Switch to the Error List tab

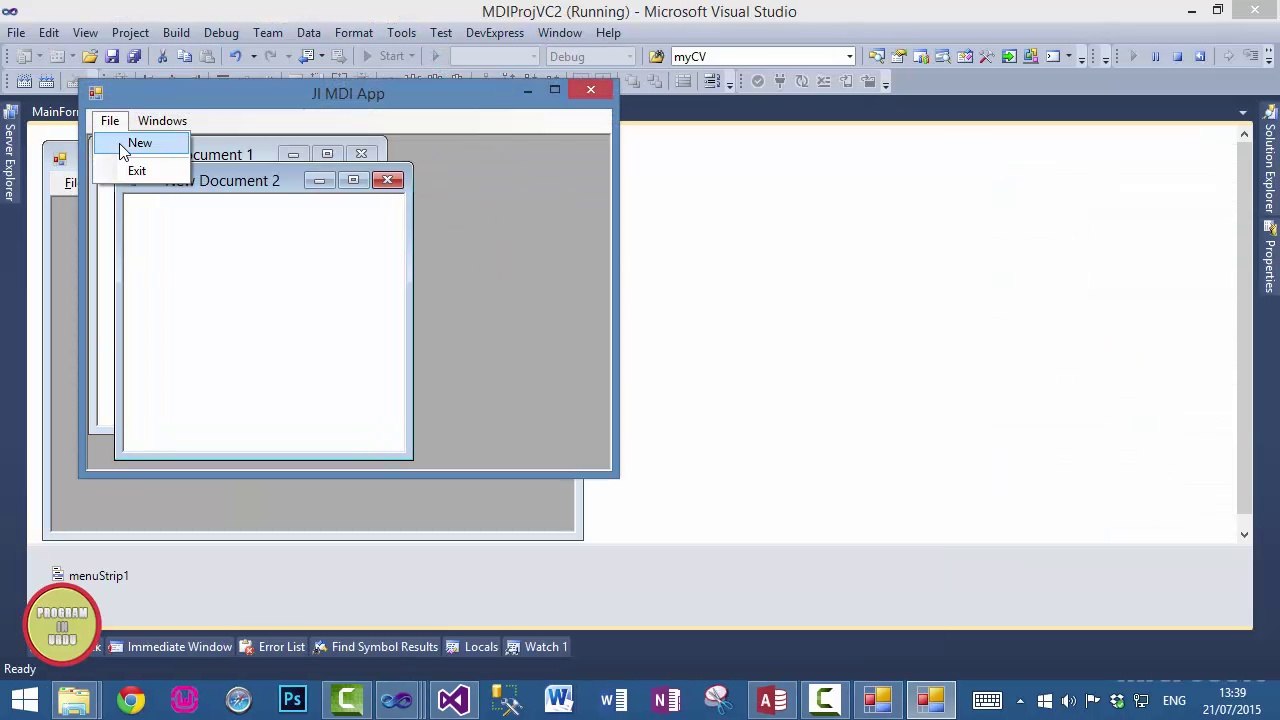pyautogui.click(x=272, y=647)
